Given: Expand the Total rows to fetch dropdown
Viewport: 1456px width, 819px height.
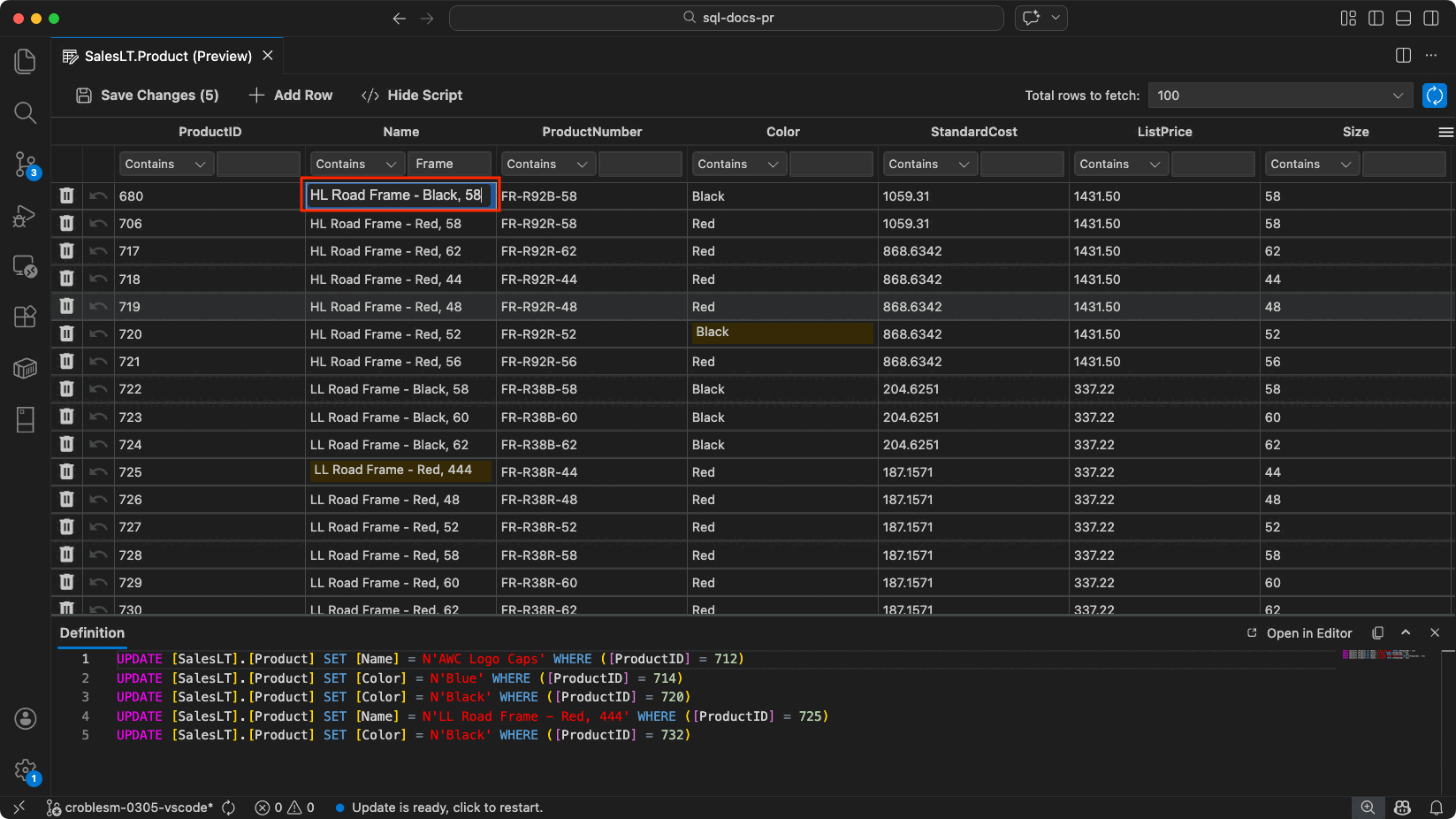Looking at the screenshot, I should tap(1397, 96).
